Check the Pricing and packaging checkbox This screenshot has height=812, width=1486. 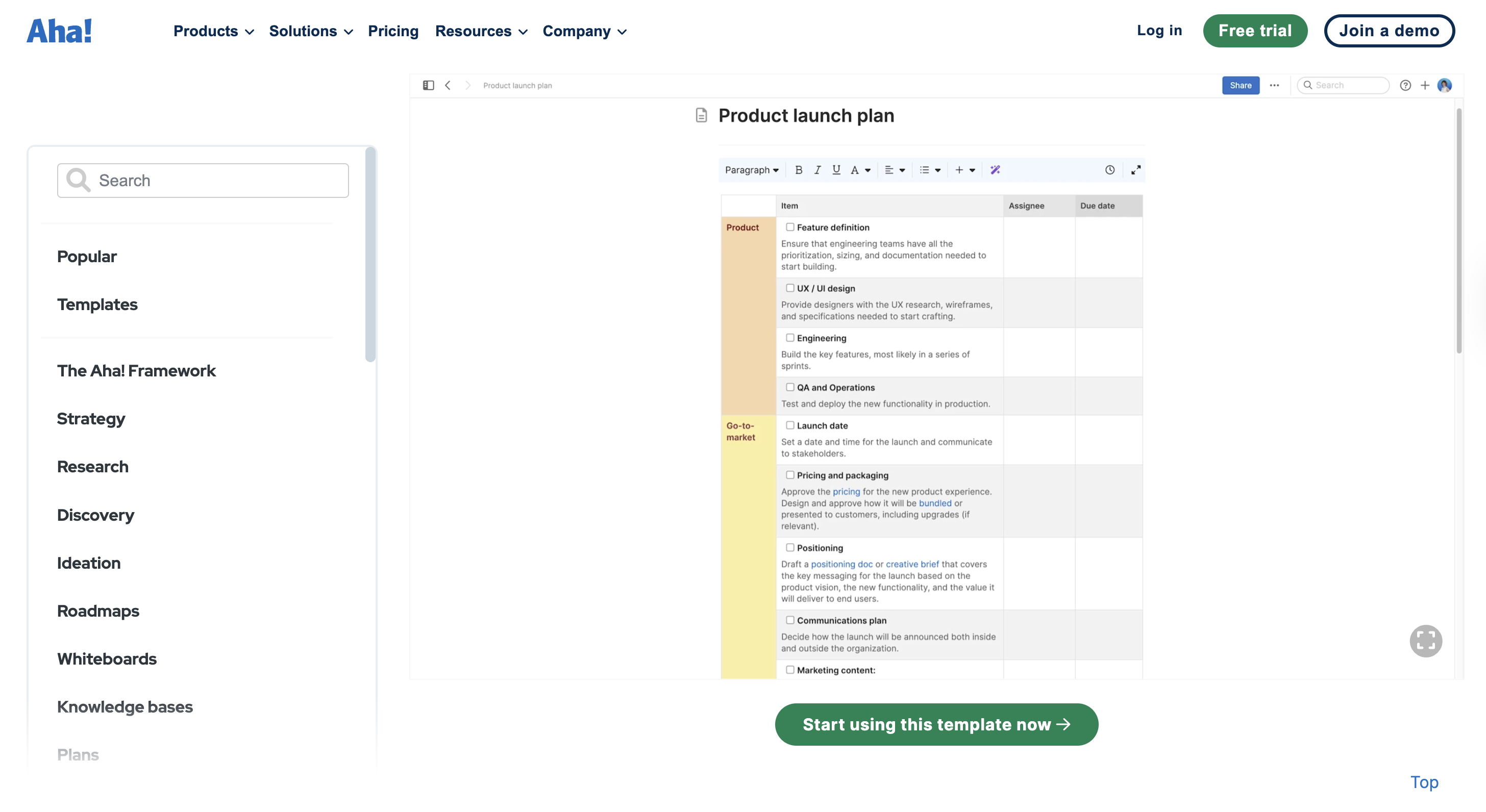point(790,475)
